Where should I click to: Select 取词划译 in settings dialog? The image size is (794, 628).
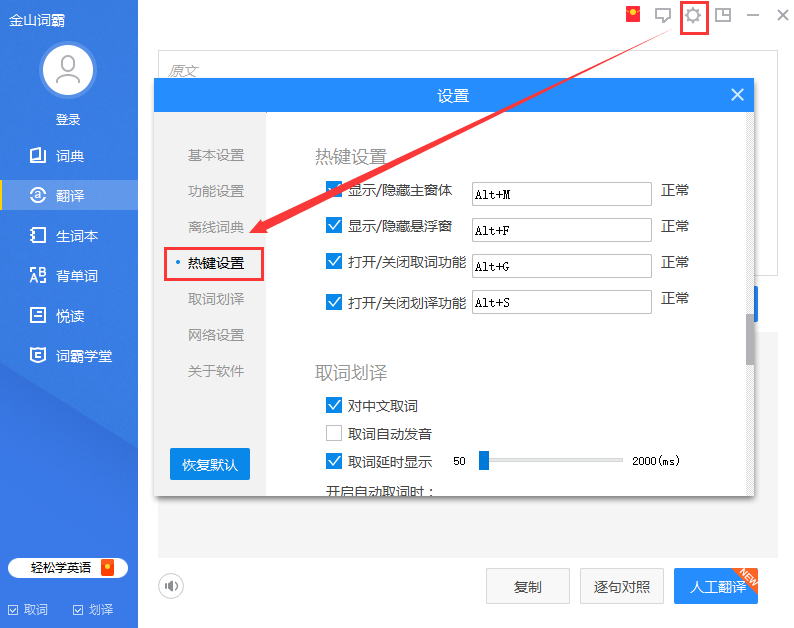click(216, 299)
